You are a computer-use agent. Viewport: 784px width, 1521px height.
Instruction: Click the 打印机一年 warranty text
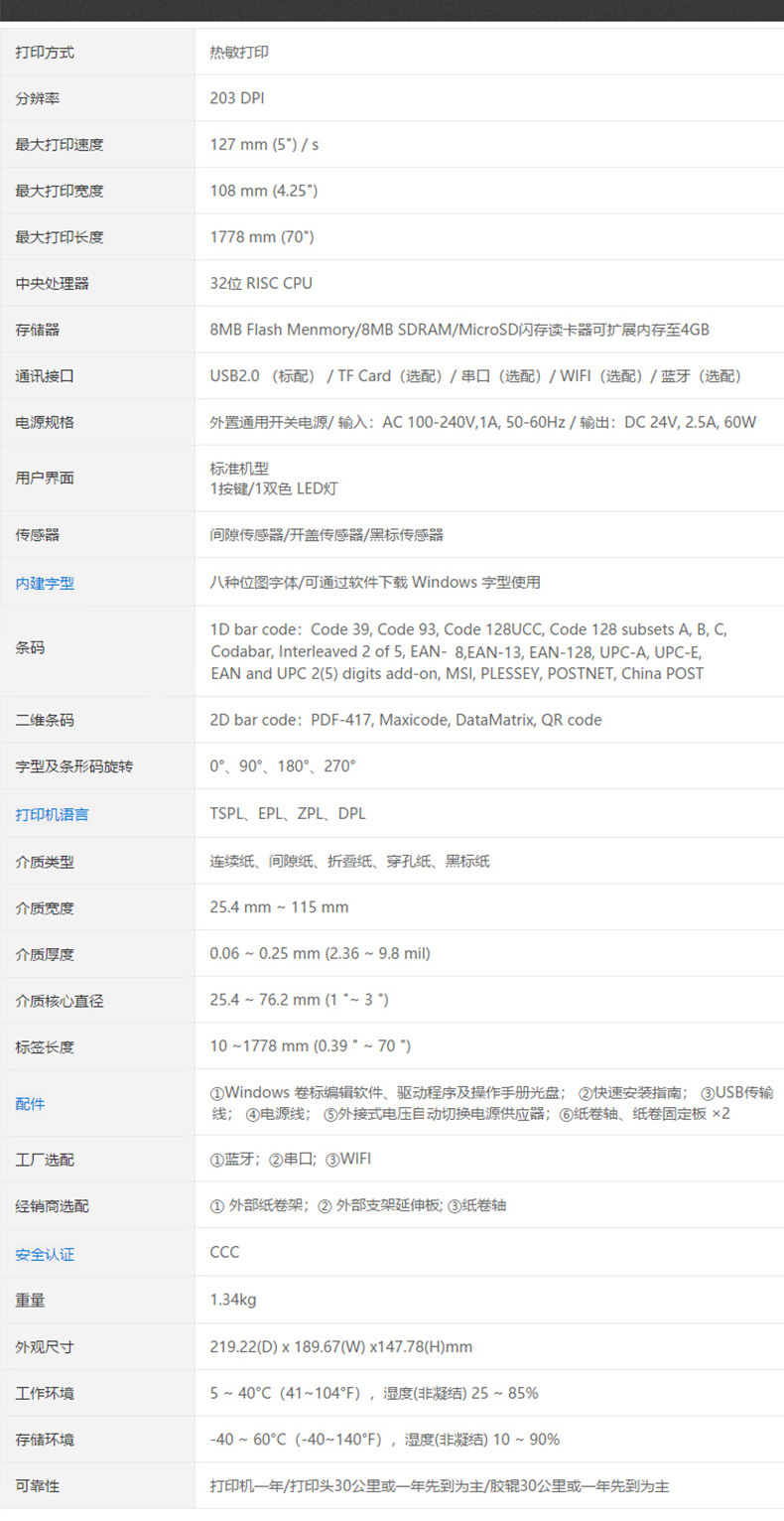point(440,1486)
